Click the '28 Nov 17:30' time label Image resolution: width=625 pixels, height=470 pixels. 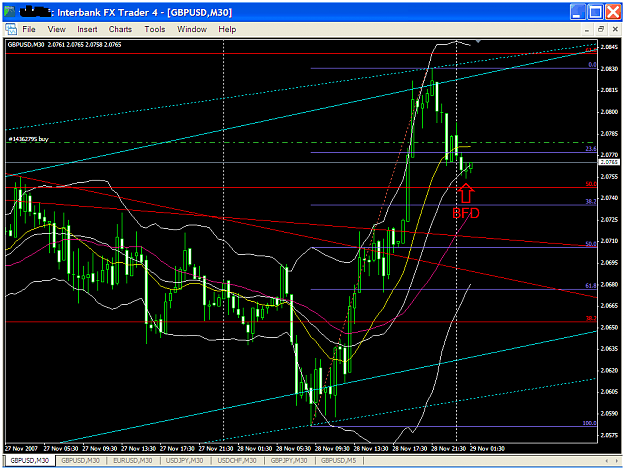[410, 448]
